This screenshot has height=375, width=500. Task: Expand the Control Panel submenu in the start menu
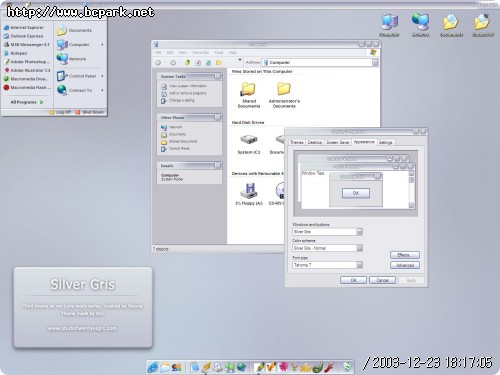[x=102, y=76]
